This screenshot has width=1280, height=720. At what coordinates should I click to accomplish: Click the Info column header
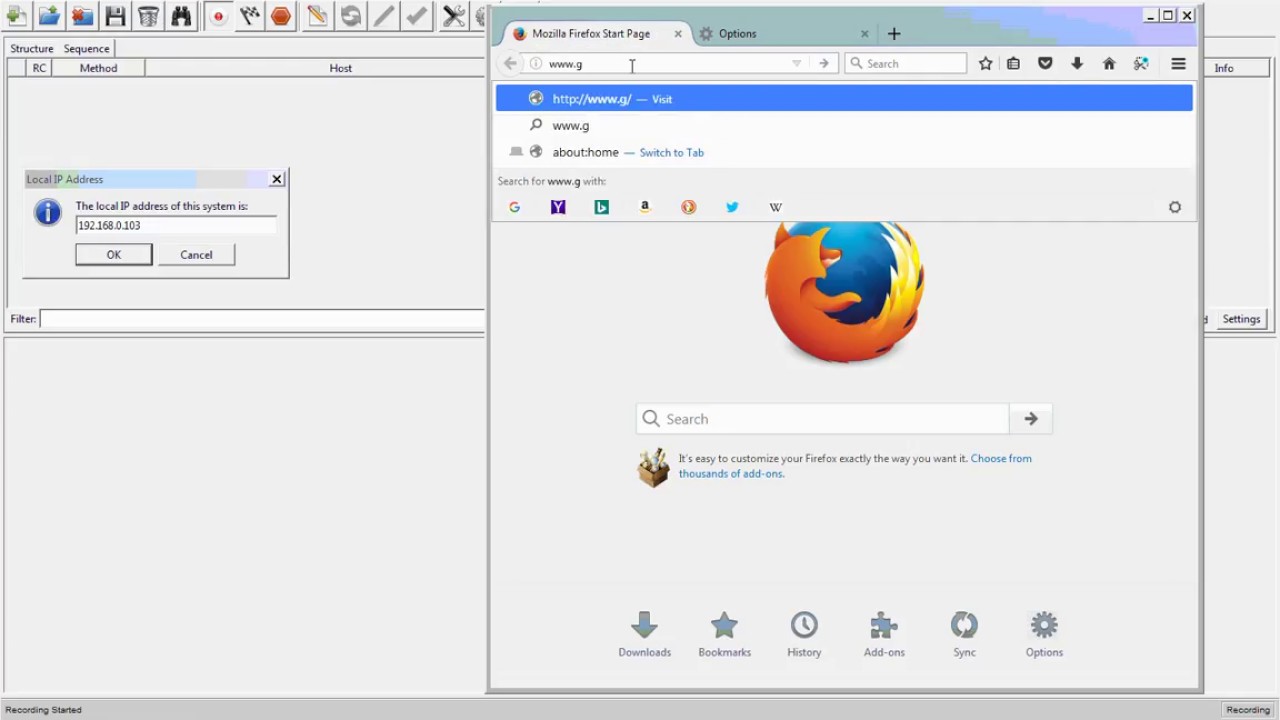click(1224, 68)
